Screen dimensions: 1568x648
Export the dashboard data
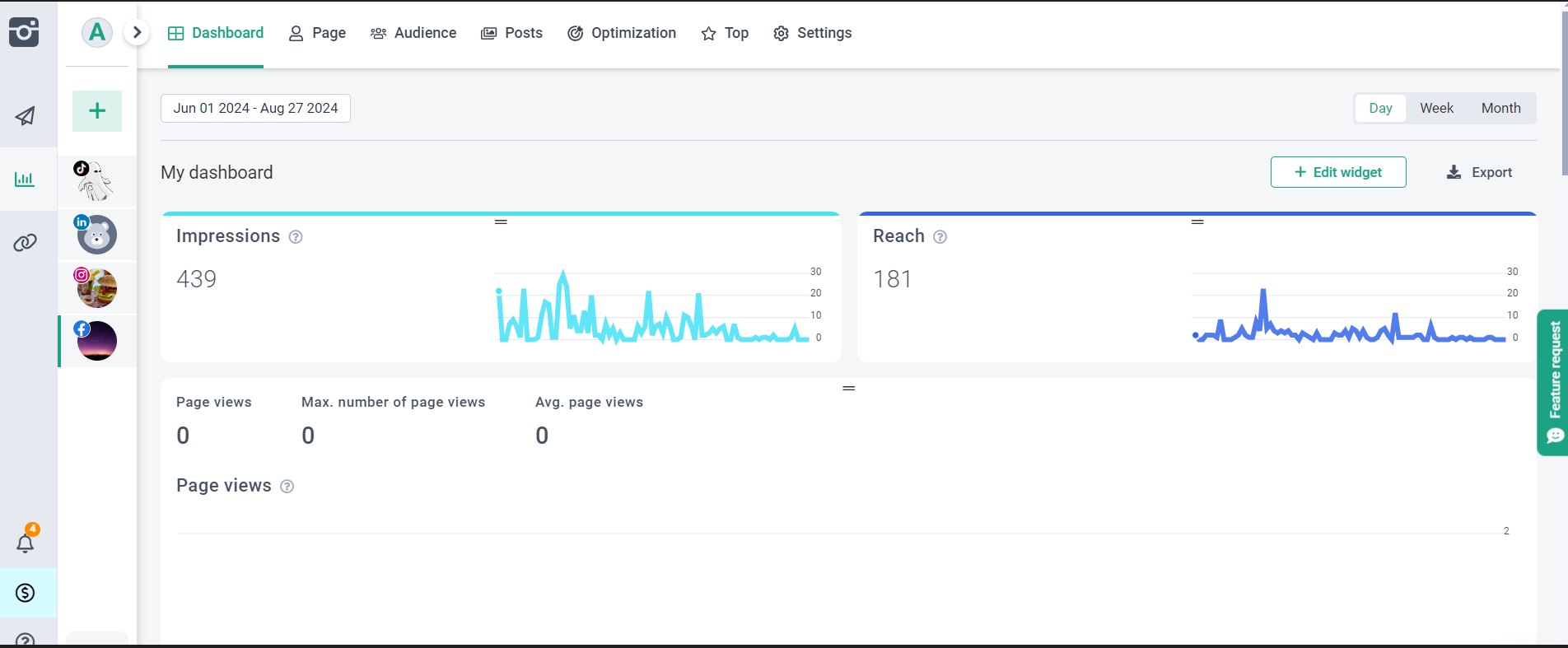tap(1480, 172)
